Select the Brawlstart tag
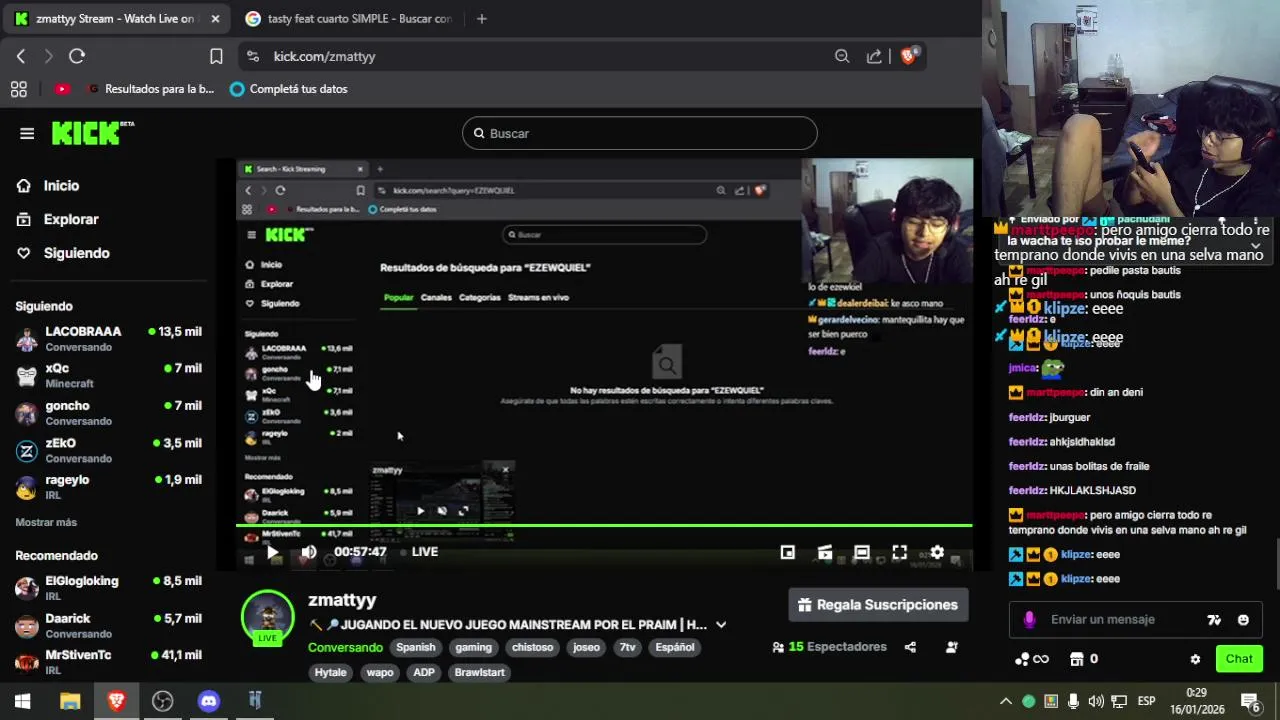Screen dimensions: 1280x720 point(480,673)
